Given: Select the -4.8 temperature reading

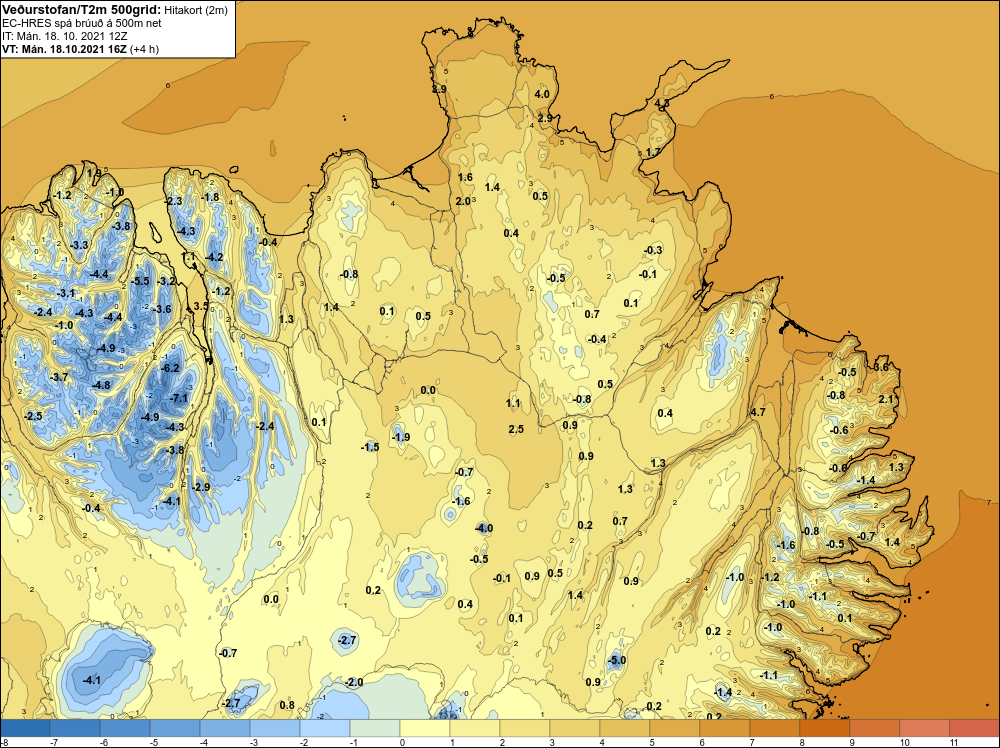Looking at the screenshot, I should [101, 385].
